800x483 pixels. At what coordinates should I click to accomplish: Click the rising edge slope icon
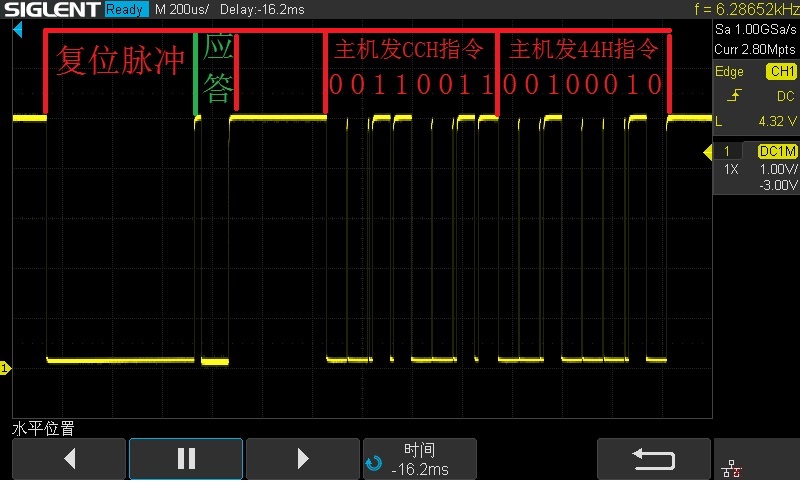click(734, 95)
